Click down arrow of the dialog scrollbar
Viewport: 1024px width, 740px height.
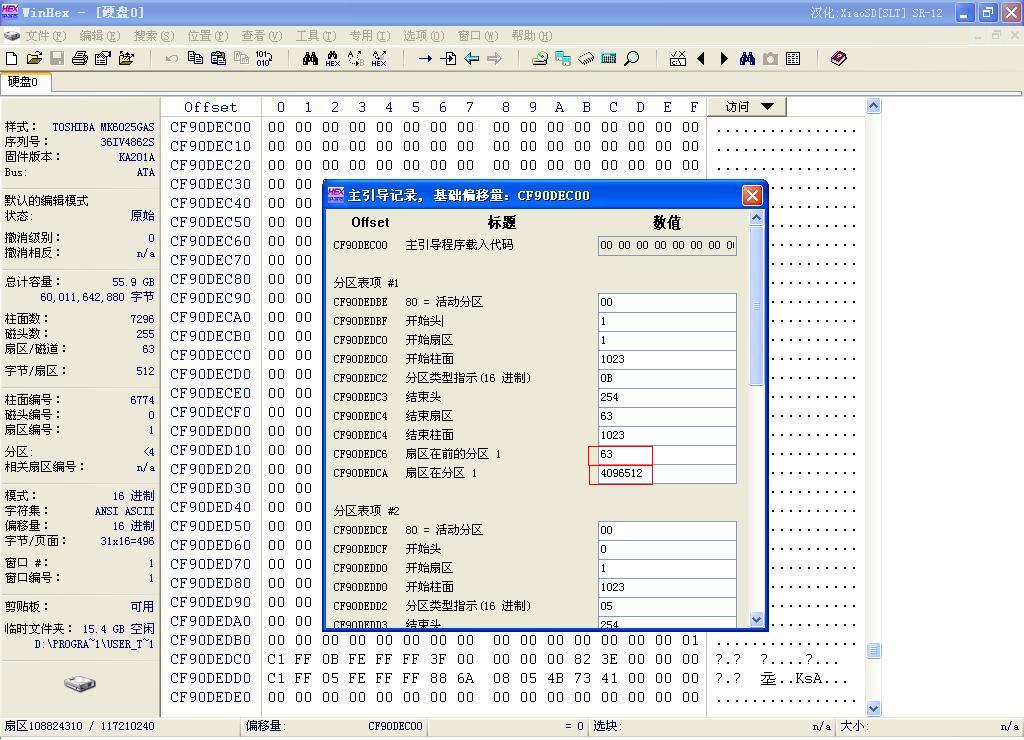pos(756,619)
